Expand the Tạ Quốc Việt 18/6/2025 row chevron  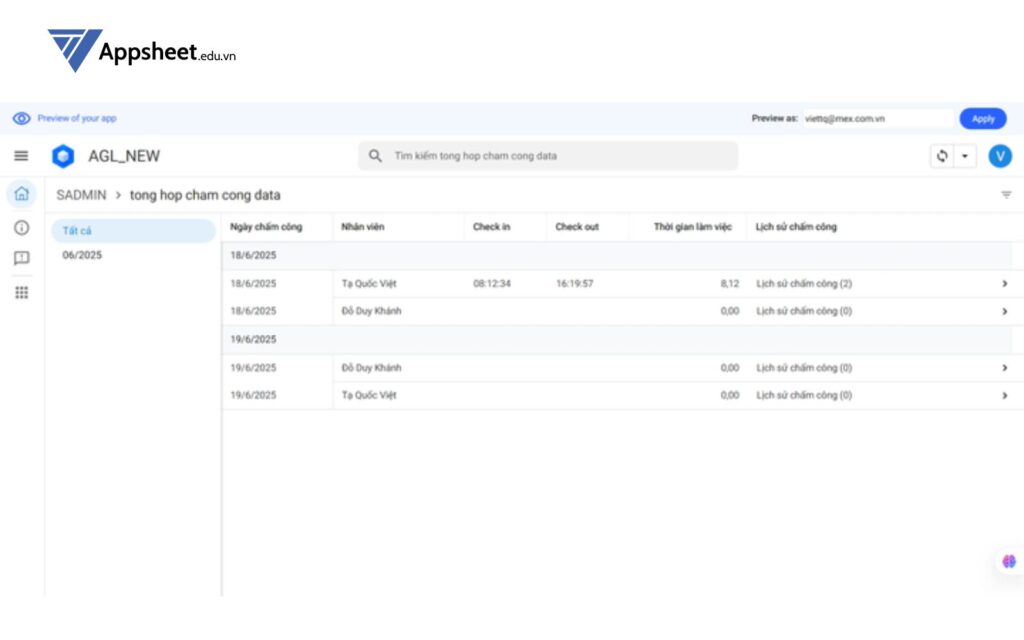click(1004, 284)
